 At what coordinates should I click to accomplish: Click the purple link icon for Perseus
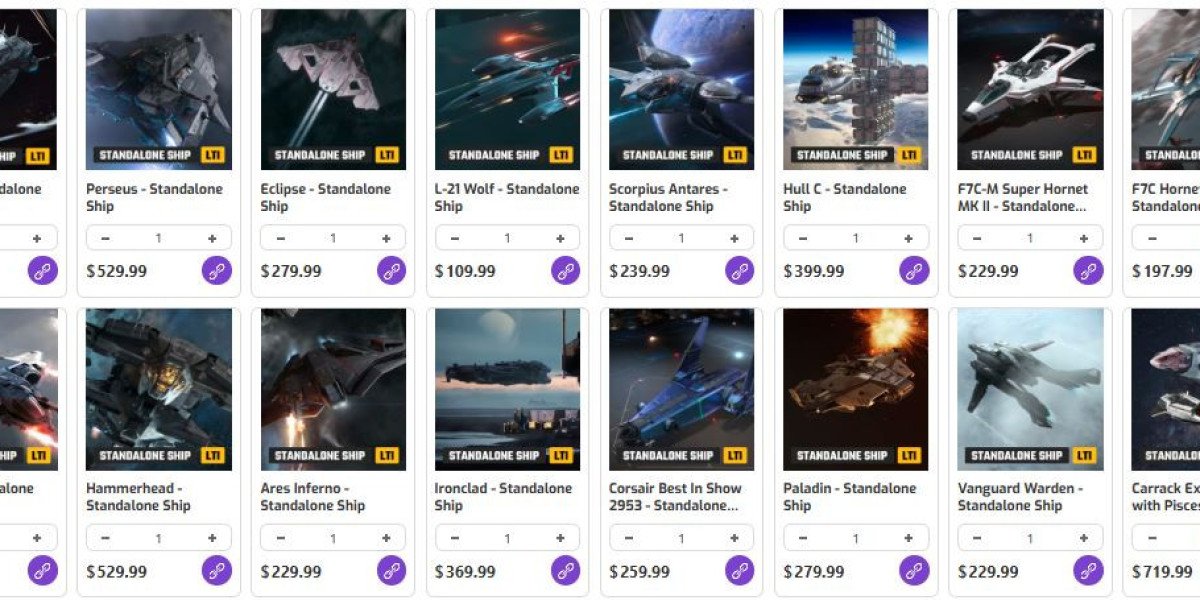[217, 271]
